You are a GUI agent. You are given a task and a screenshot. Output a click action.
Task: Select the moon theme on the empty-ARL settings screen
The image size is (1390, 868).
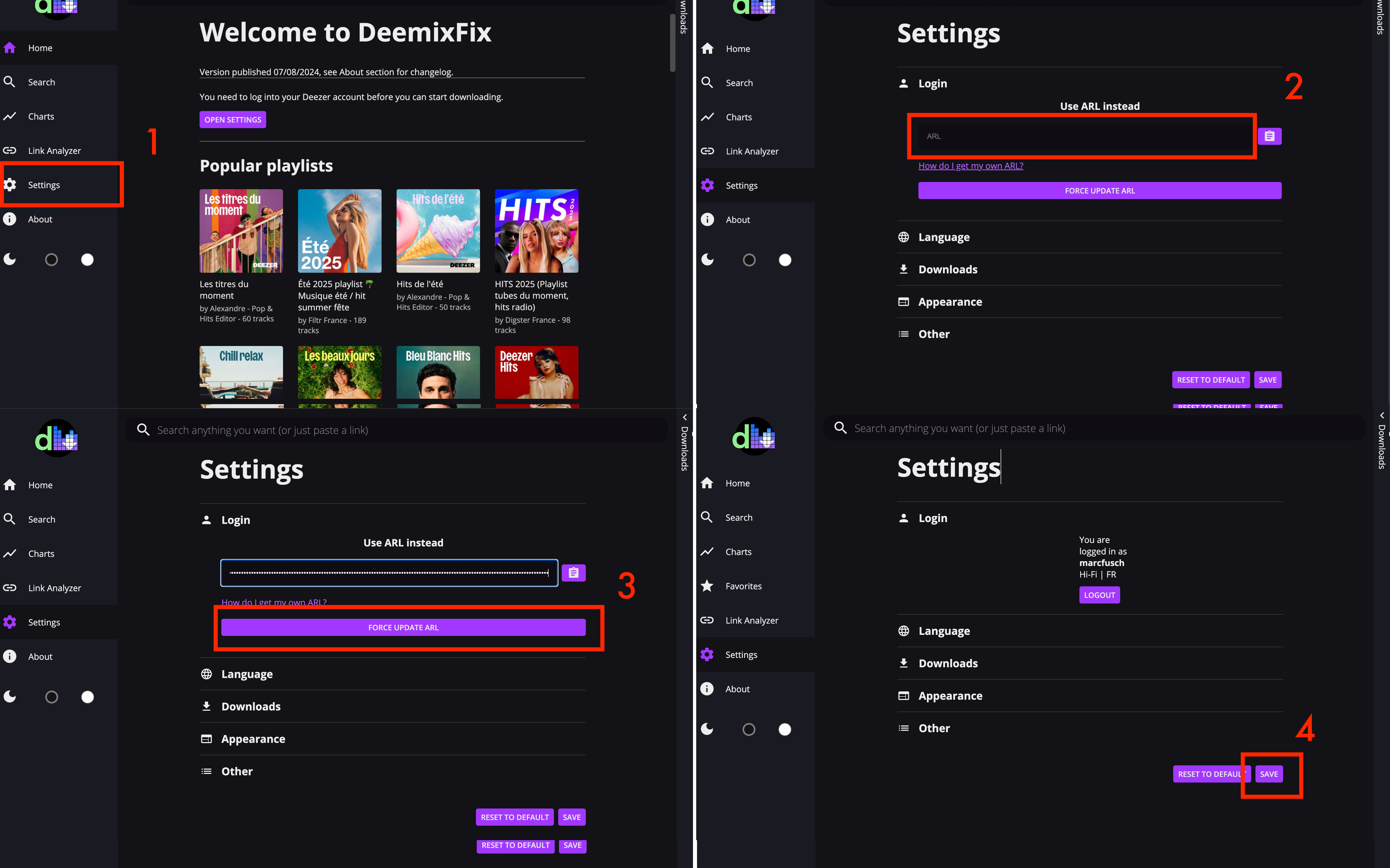[708, 260]
